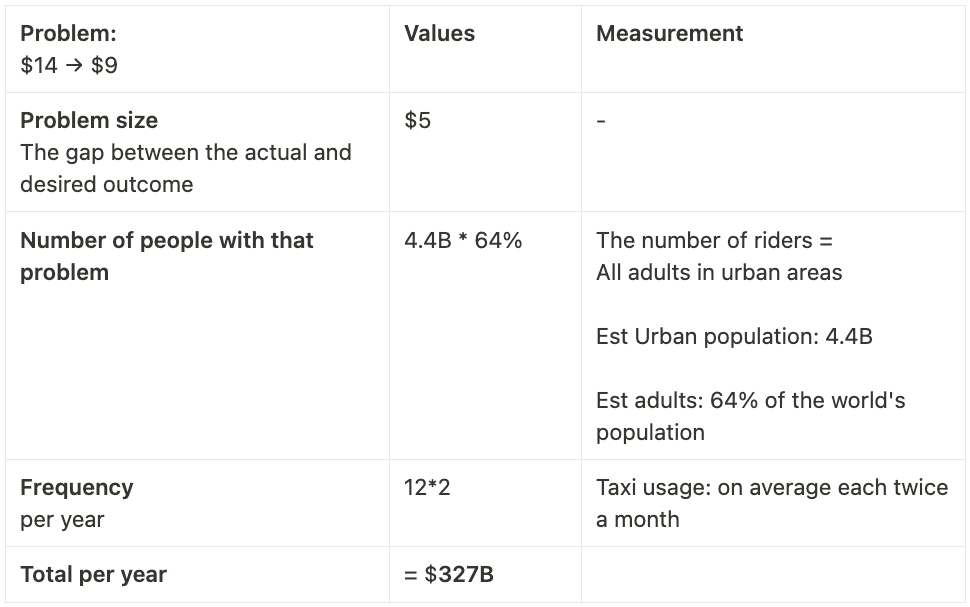Select "Number of people with that problem" label
Viewport: 970px width, 607px height.
[166, 256]
